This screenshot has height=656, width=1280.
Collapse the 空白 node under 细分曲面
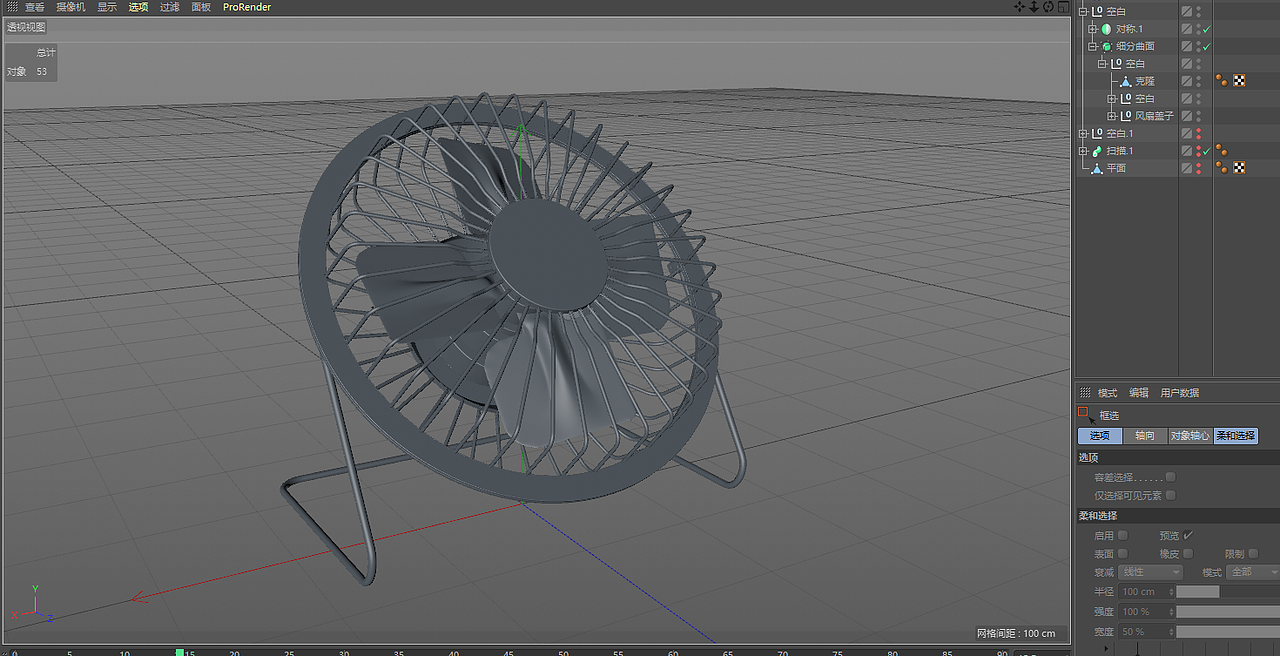point(1102,64)
